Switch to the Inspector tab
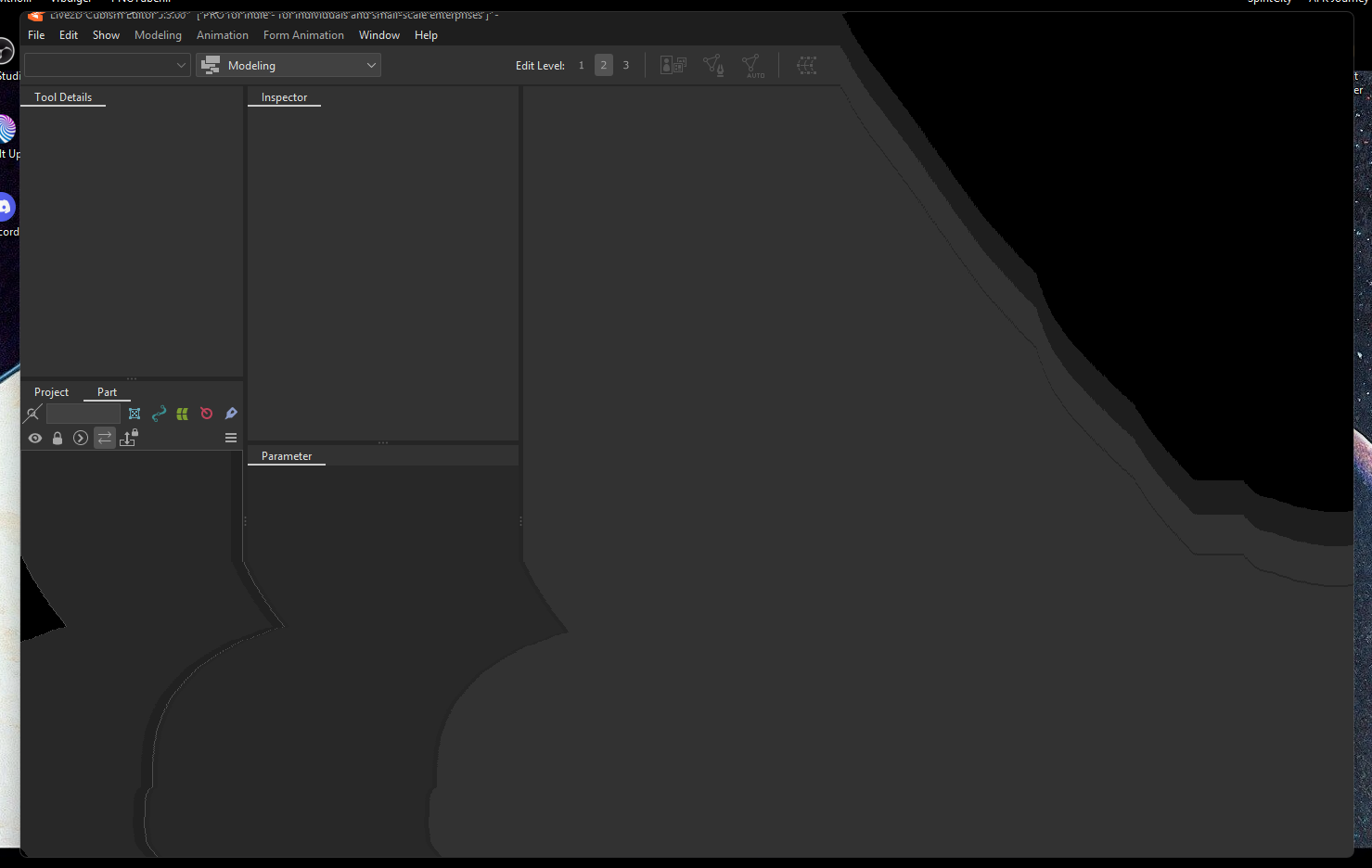This screenshot has width=1372, height=868. tap(284, 97)
